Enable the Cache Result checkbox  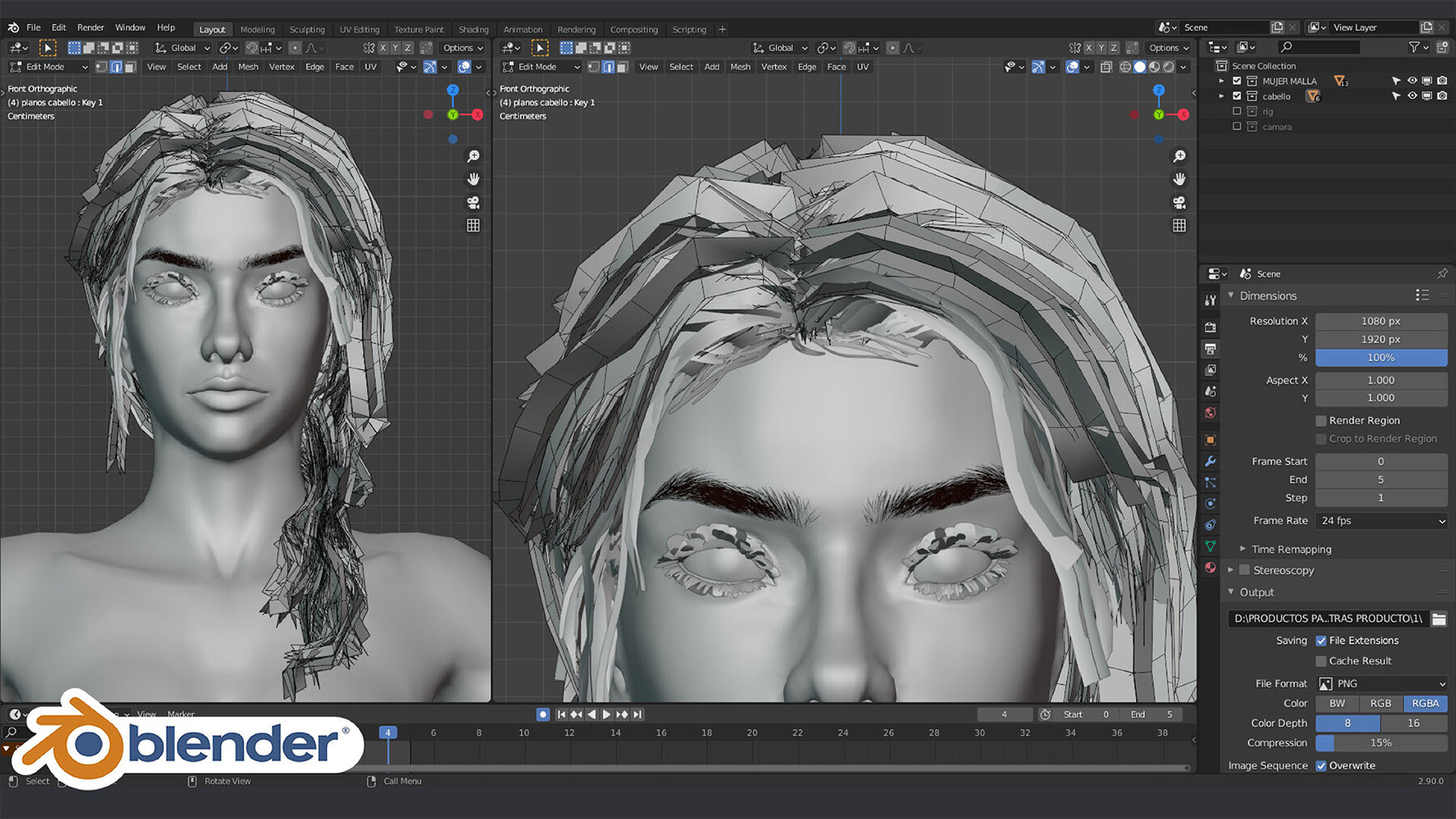coord(1321,661)
